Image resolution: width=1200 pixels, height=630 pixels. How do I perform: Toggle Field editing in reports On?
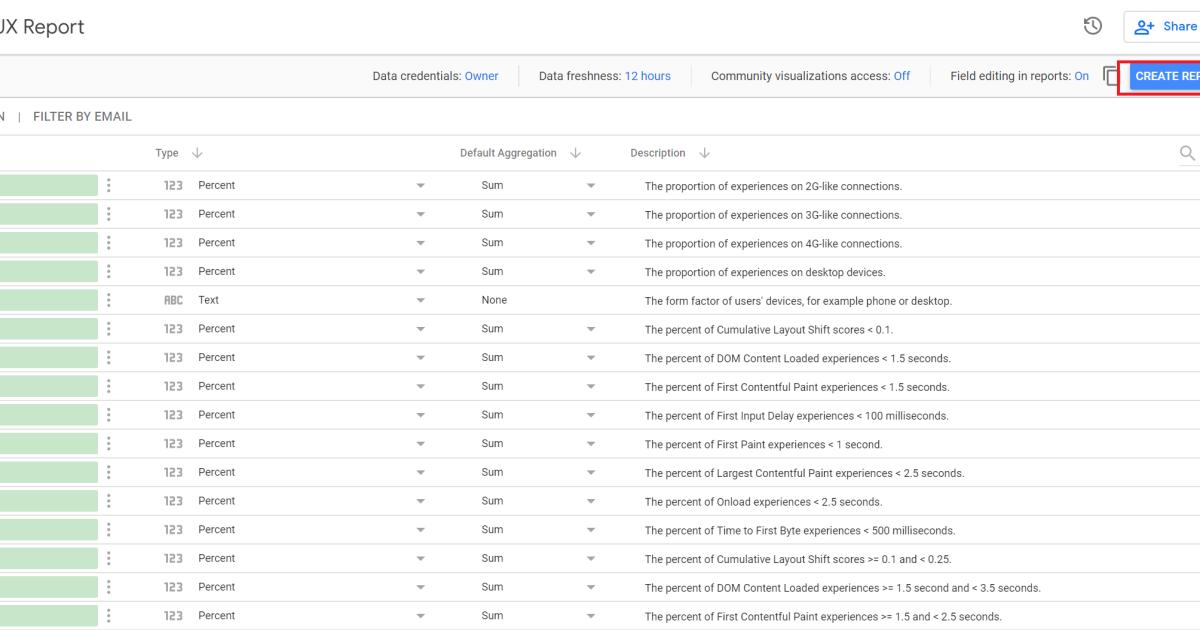click(x=1081, y=76)
